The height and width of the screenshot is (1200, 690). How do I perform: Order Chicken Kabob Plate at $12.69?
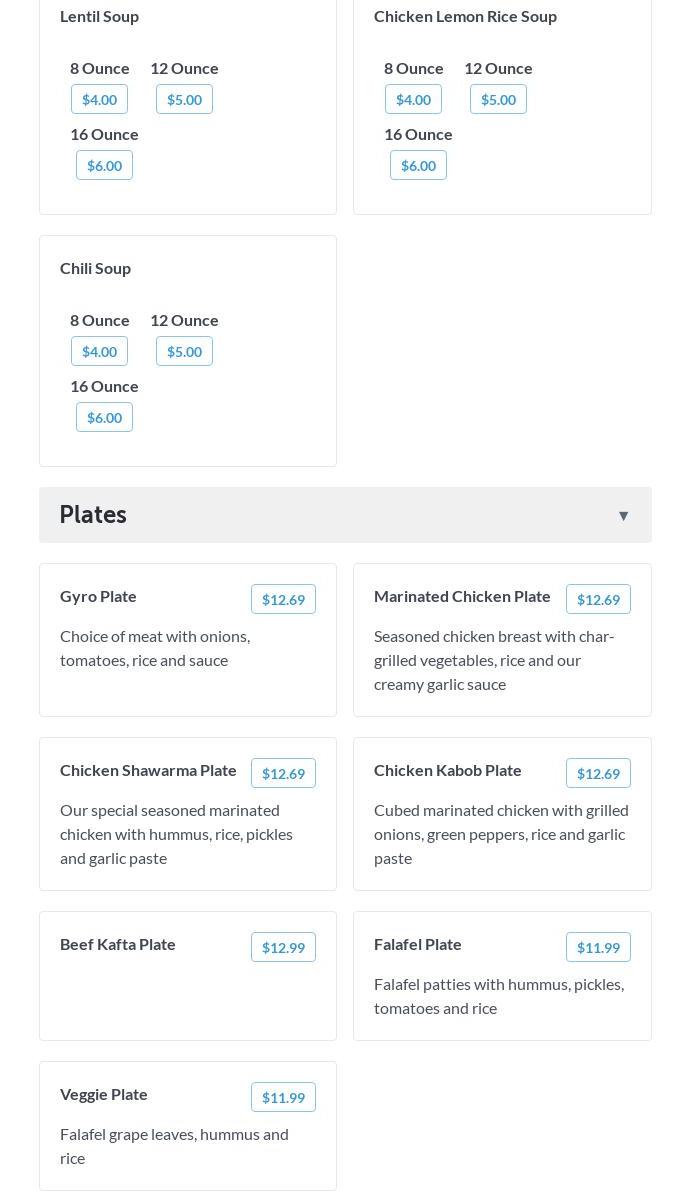(598, 774)
